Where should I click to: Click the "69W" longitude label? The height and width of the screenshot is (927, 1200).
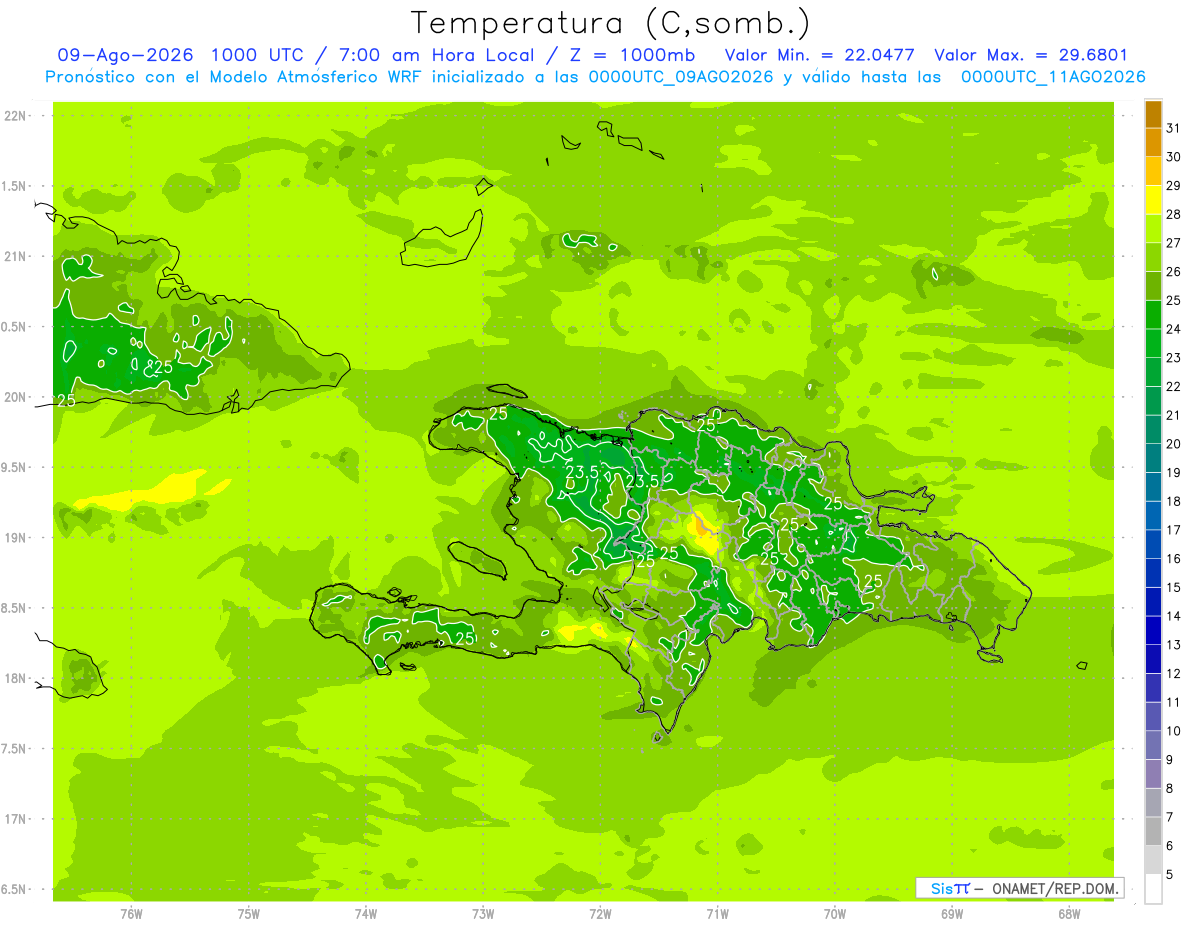pos(952,913)
